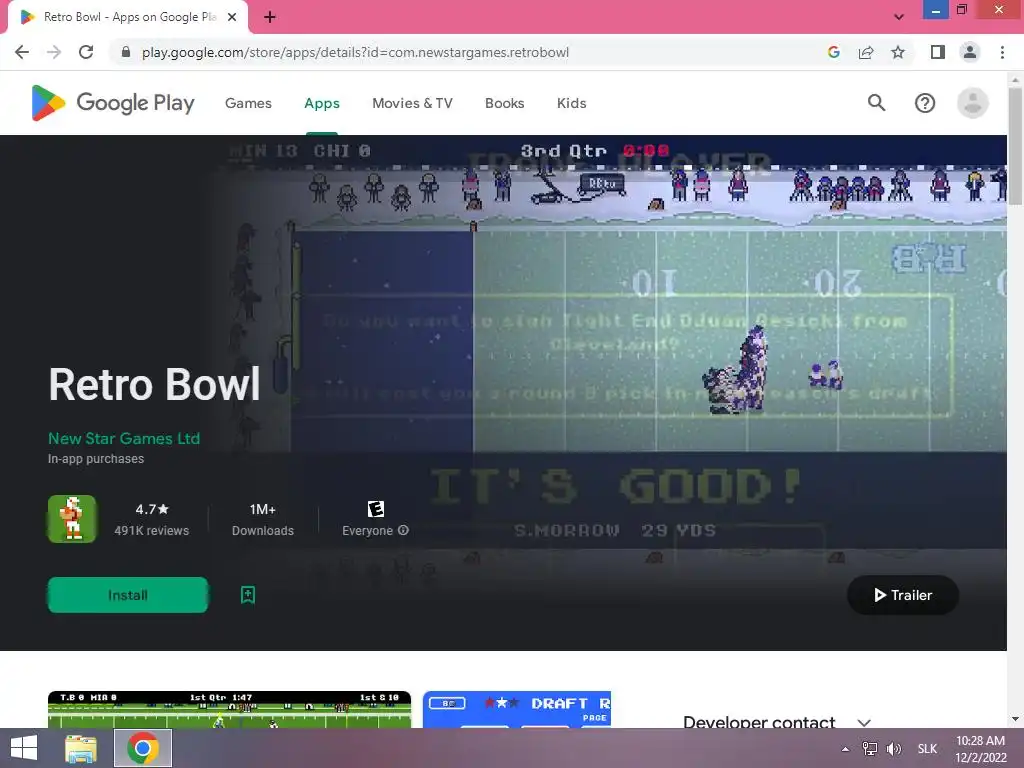
Task: Expand the Developer contact section
Action: 864,722
